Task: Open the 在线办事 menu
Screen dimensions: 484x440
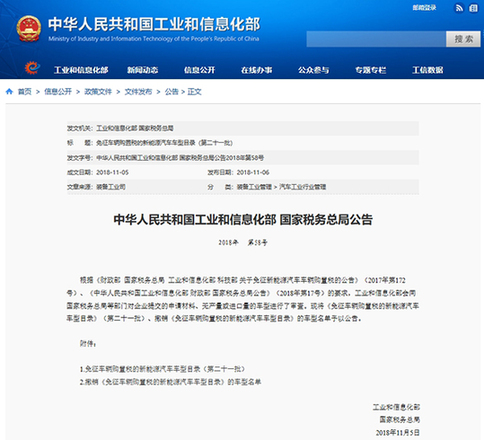Action: point(256,70)
